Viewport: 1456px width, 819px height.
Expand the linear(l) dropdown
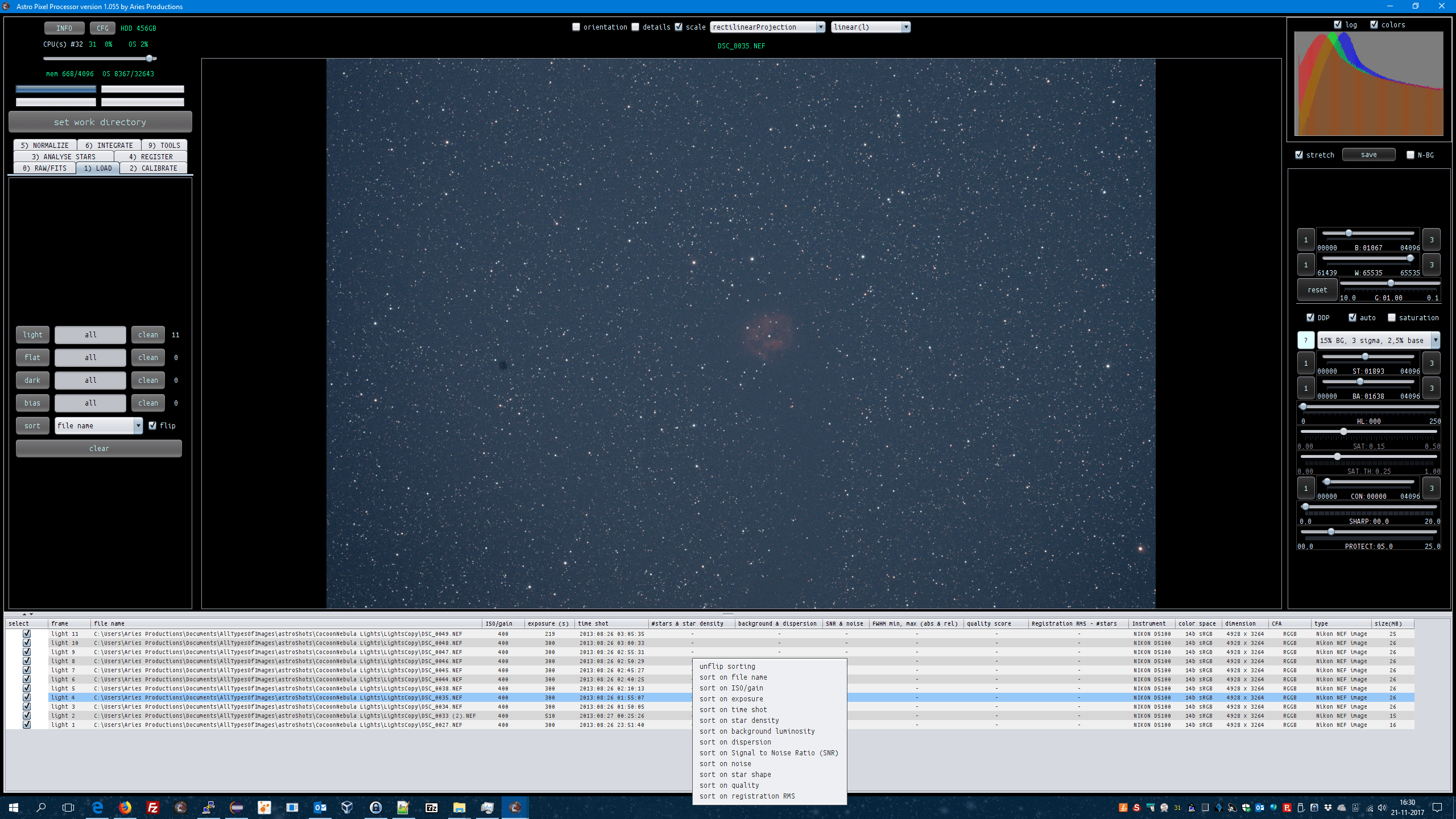(x=870, y=27)
